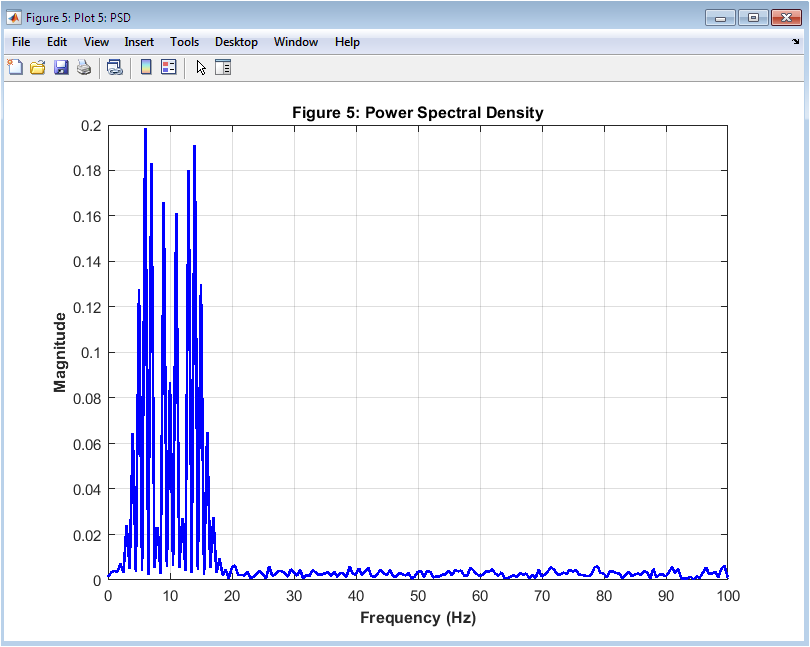Open the Desktop menu
Screen dimensions: 810x647
point(236,42)
